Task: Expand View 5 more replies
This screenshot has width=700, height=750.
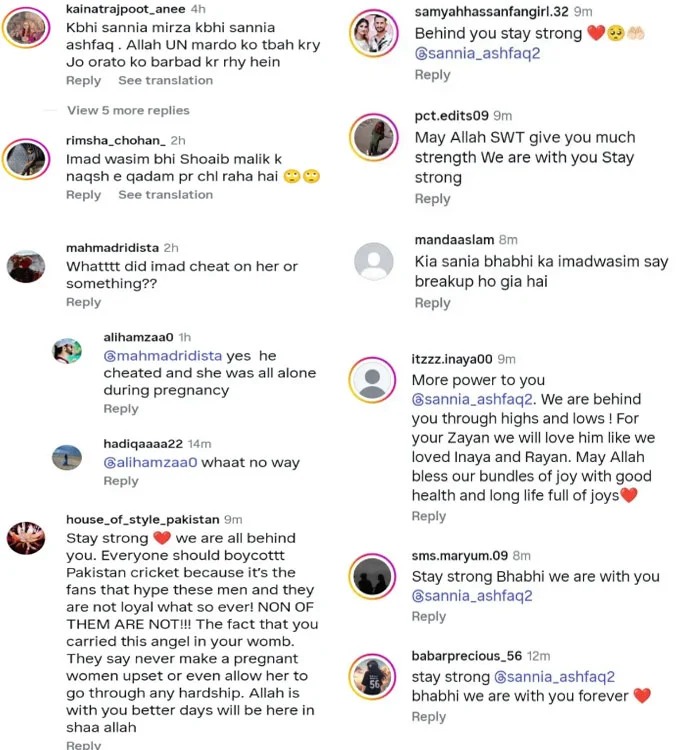Action: [128, 110]
